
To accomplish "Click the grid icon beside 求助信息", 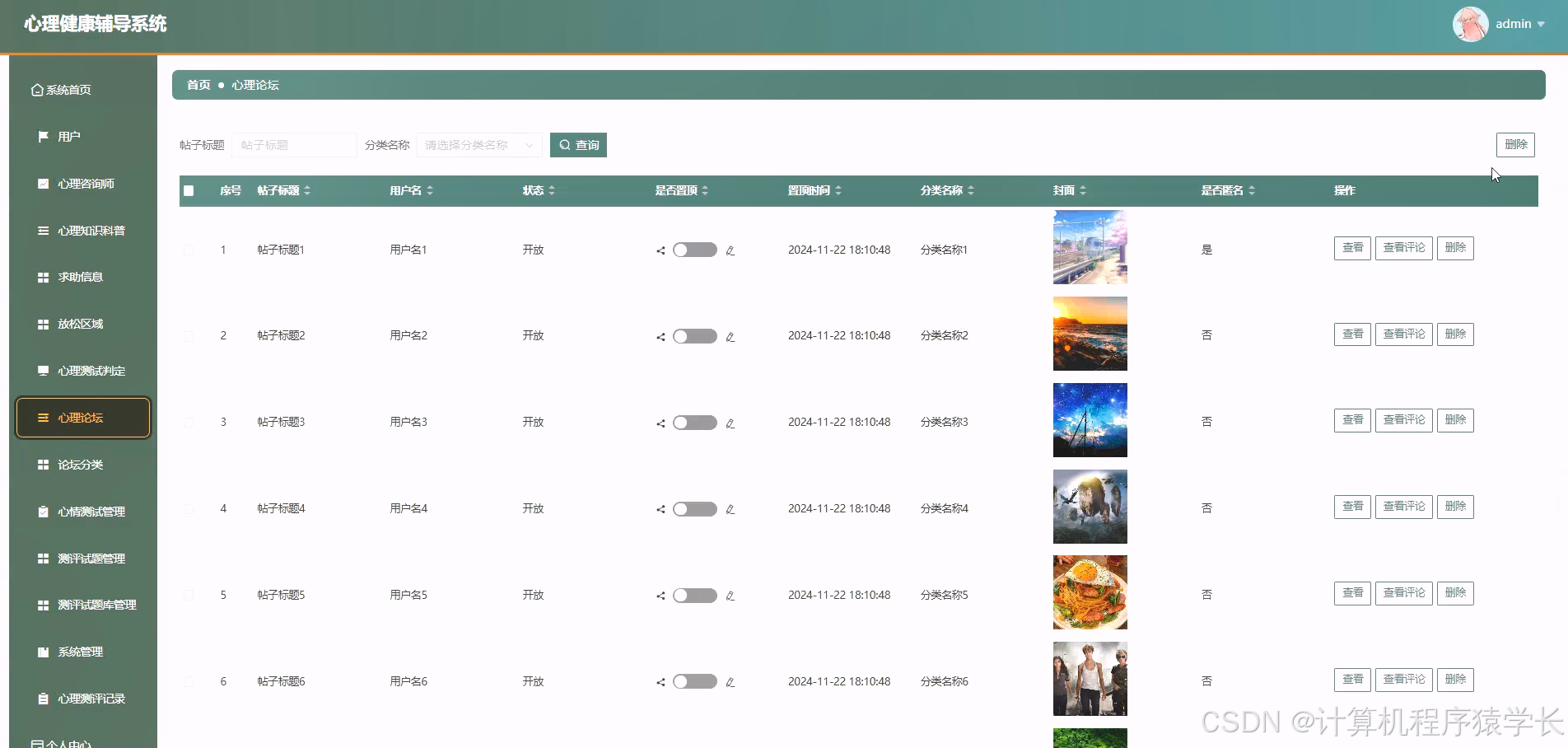I will click(x=44, y=278).
